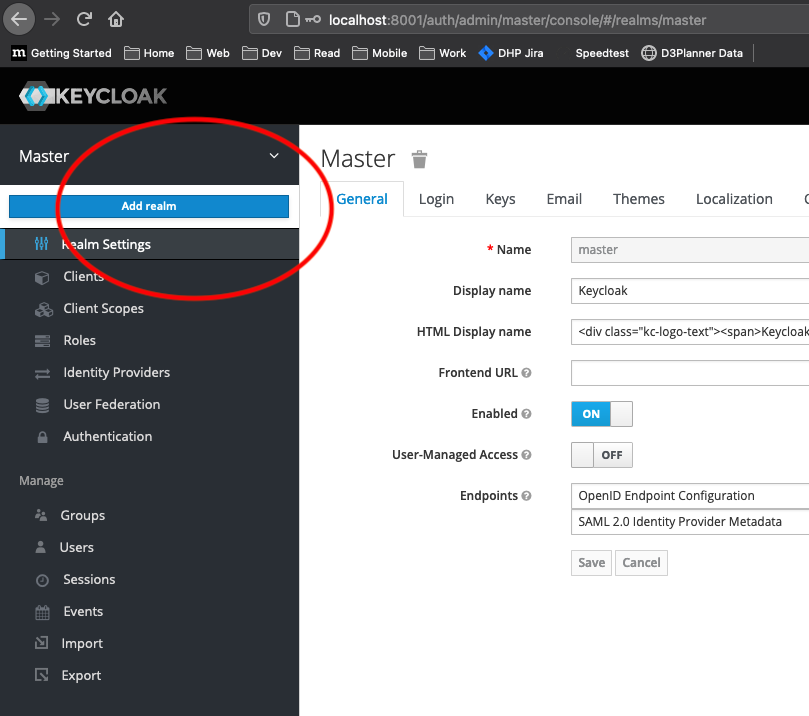Click the User Federation database icon
This screenshot has height=716, width=809.
42,405
